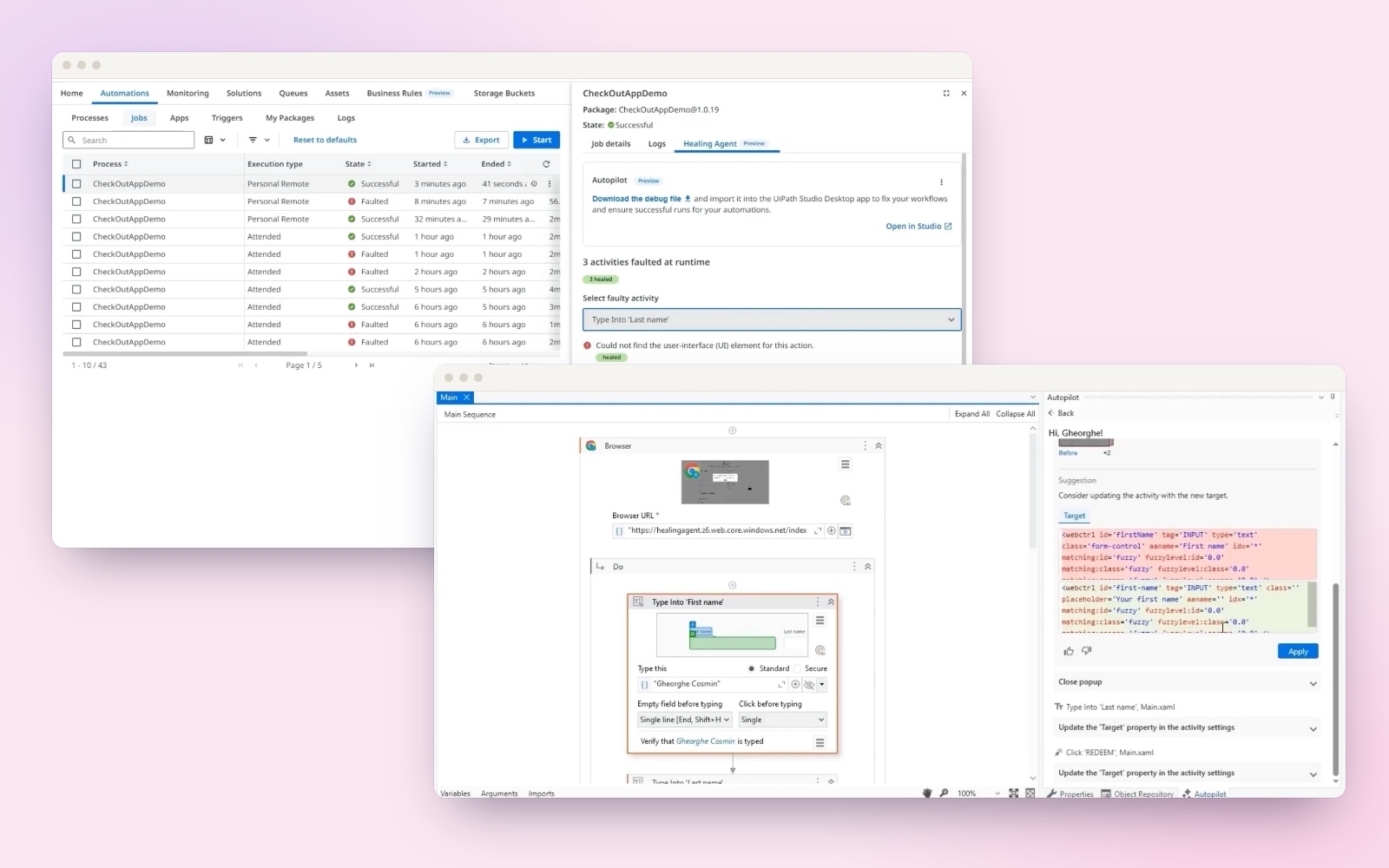Click the pan hand tool in Studio status bar

click(x=927, y=793)
